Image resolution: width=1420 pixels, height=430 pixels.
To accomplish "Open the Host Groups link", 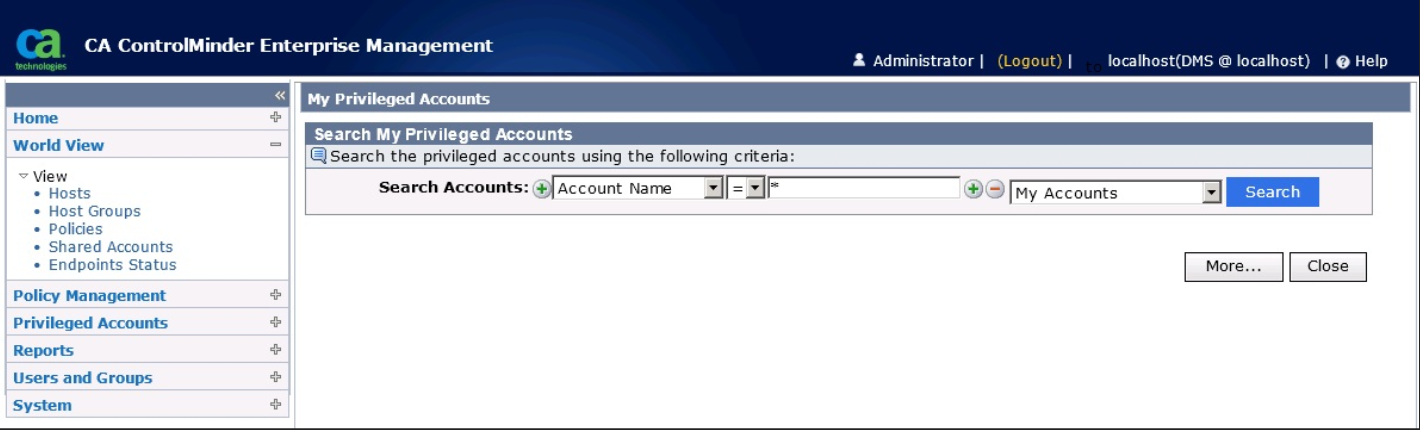I will point(95,212).
